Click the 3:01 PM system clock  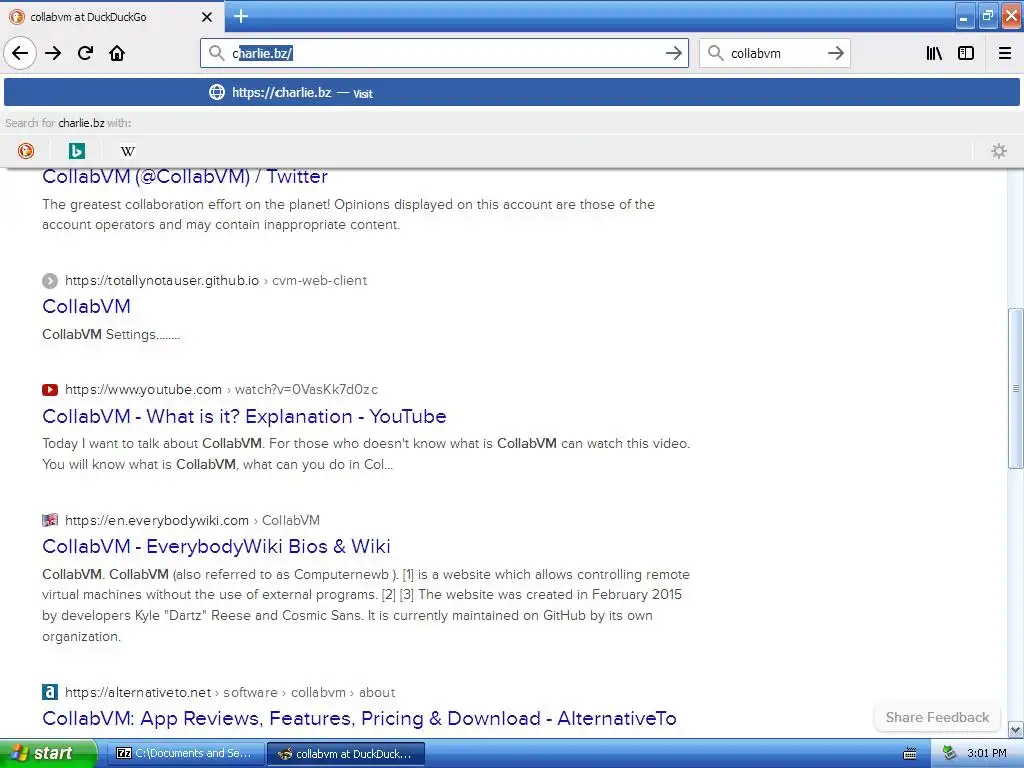point(987,753)
